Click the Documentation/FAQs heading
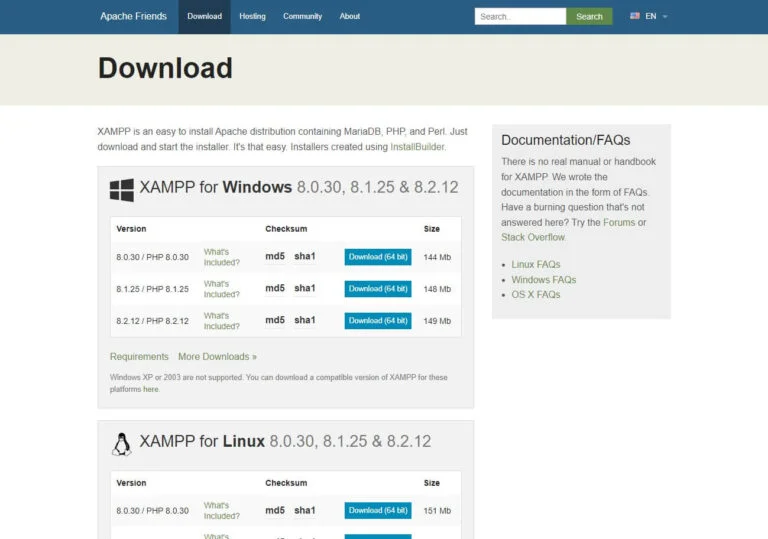Screen dimensions: 768x539 pos(566,140)
